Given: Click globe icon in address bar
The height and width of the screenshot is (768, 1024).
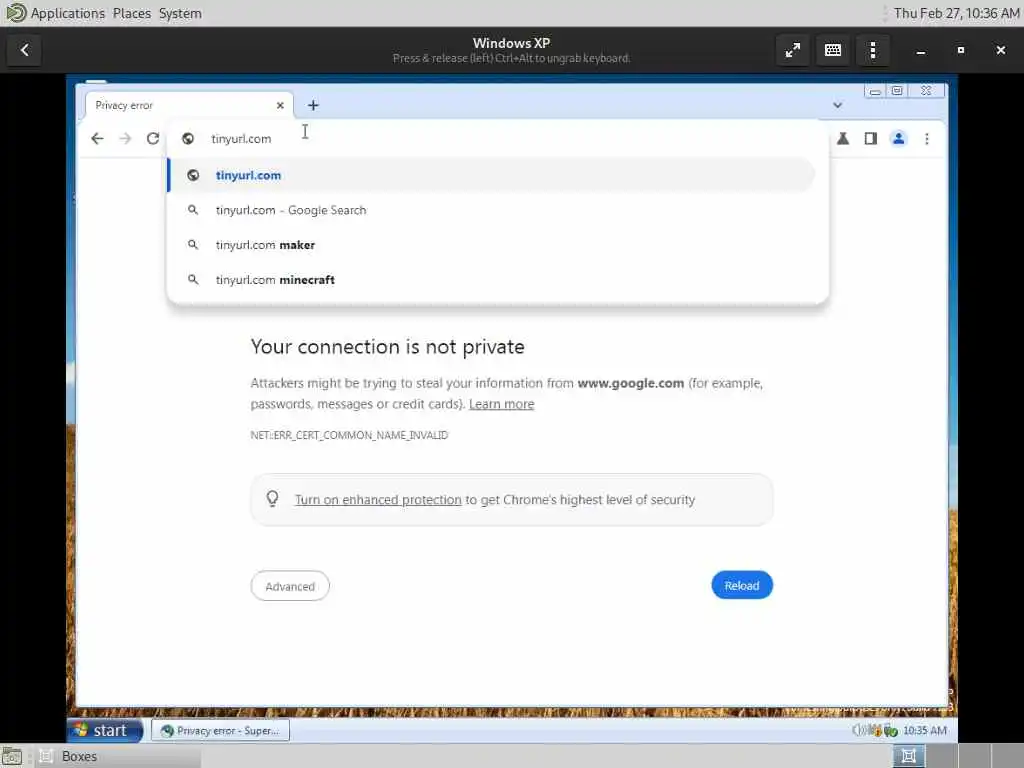Looking at the screenshot, I should tap(188, 138).
